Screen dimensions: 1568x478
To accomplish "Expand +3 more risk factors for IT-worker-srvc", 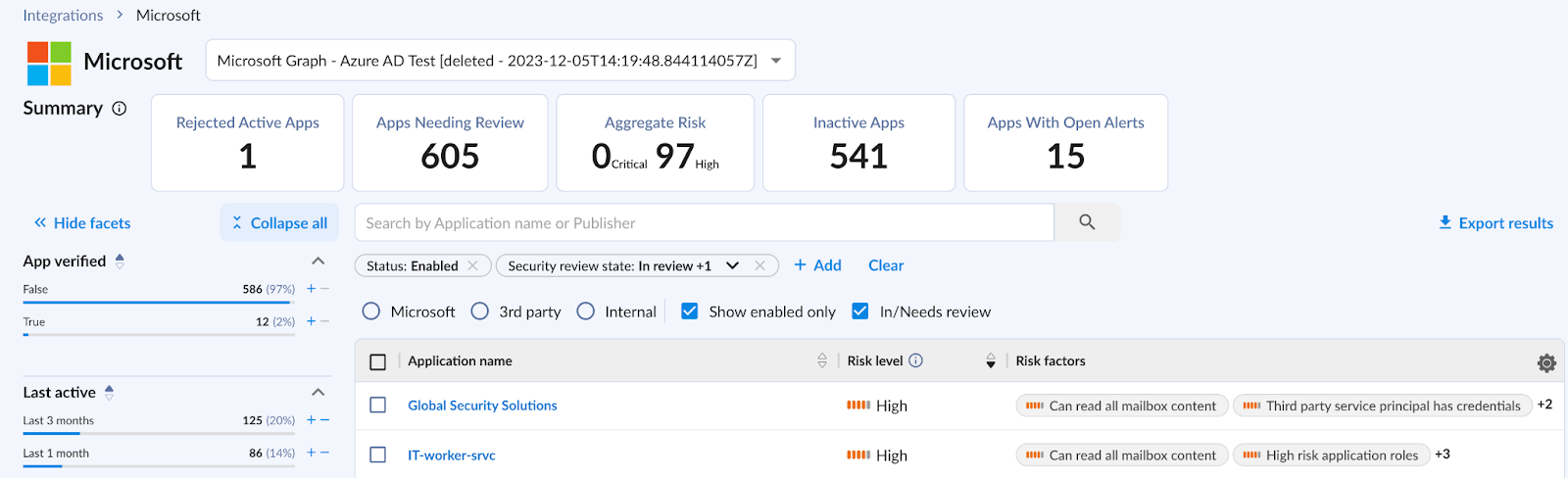I will tap(1442, 454).
